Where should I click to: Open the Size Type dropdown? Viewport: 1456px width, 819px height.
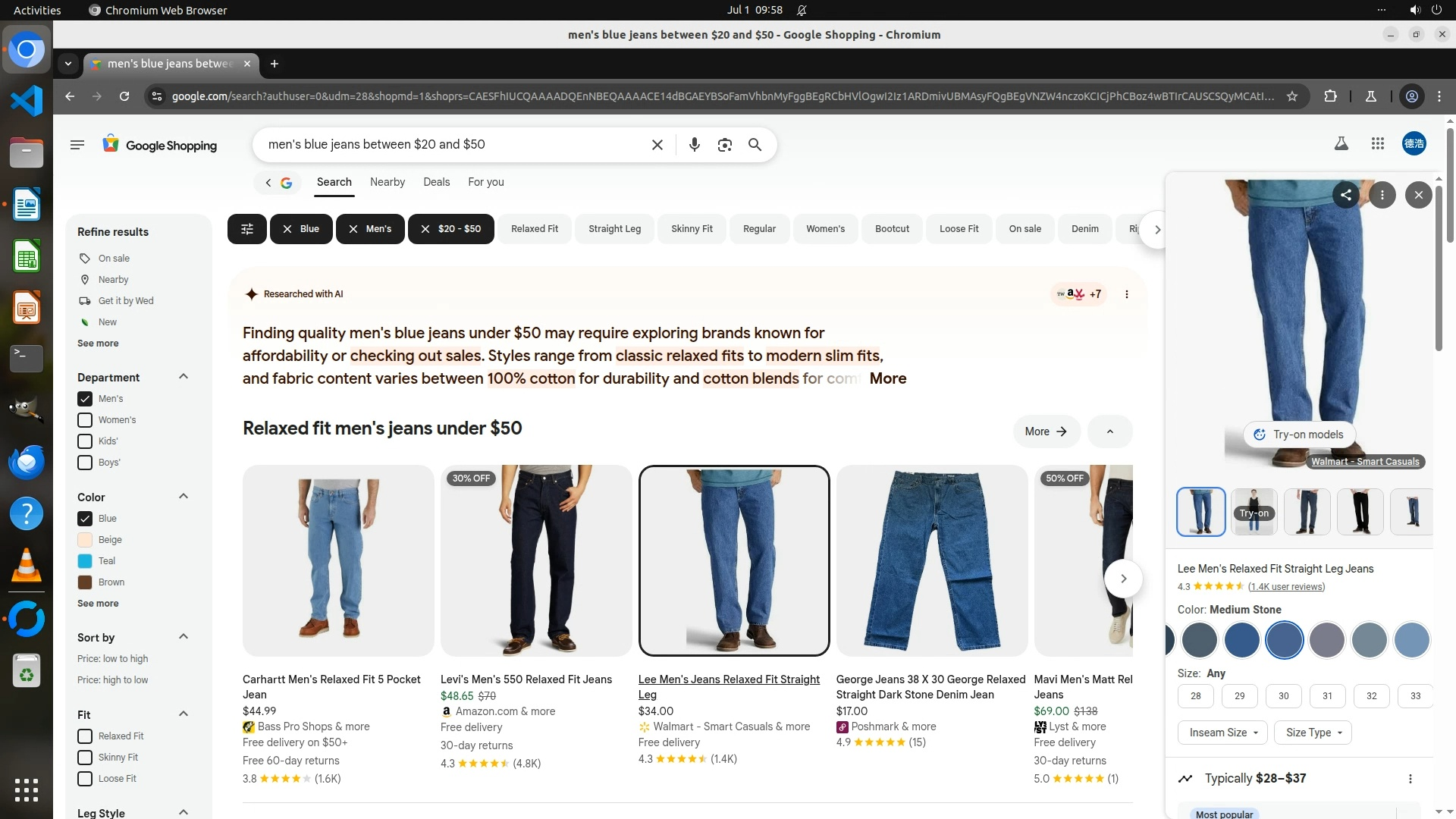point(1313,733)
